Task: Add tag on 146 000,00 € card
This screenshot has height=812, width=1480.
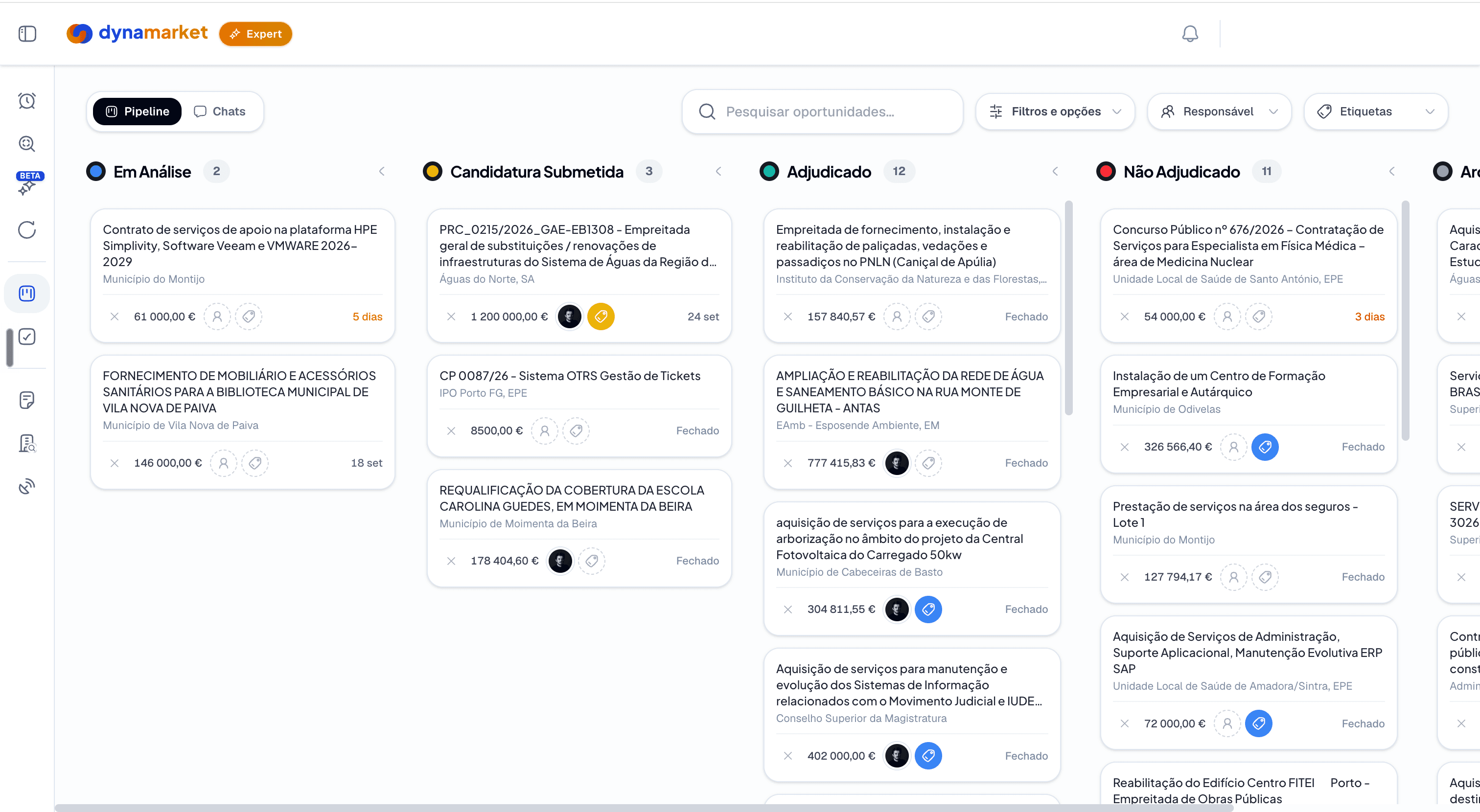Action: click(x=255, y=463)
